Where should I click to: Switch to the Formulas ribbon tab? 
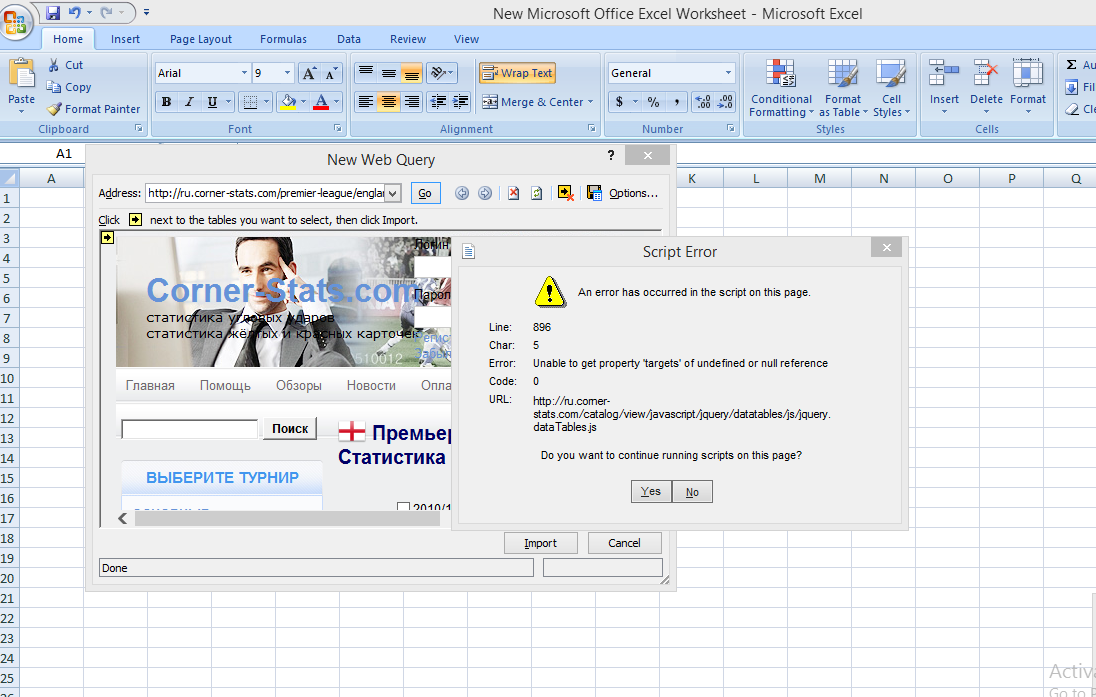tap(283, 39)
